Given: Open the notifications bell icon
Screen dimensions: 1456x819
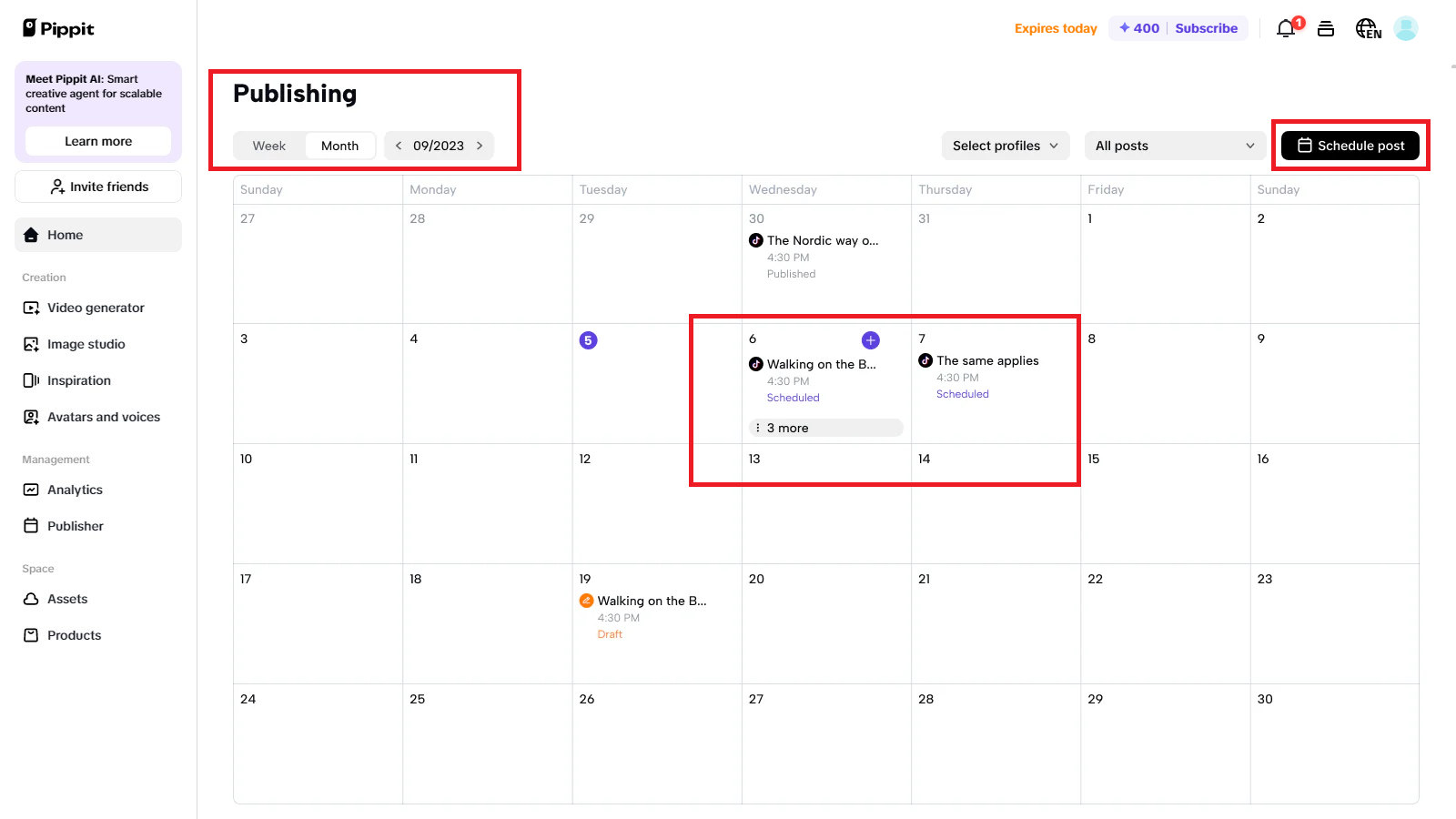Looking at the screenshot, I should point(1285,28).
